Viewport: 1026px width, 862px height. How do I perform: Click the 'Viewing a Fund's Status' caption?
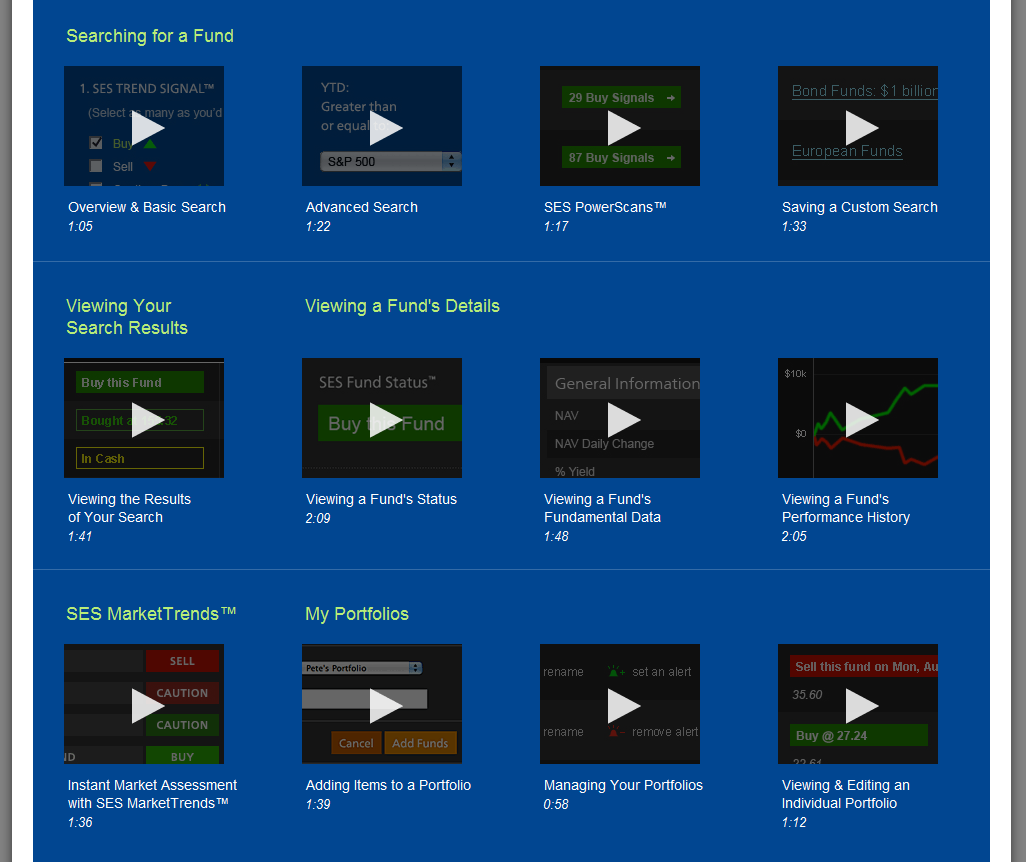coord(381,499)
